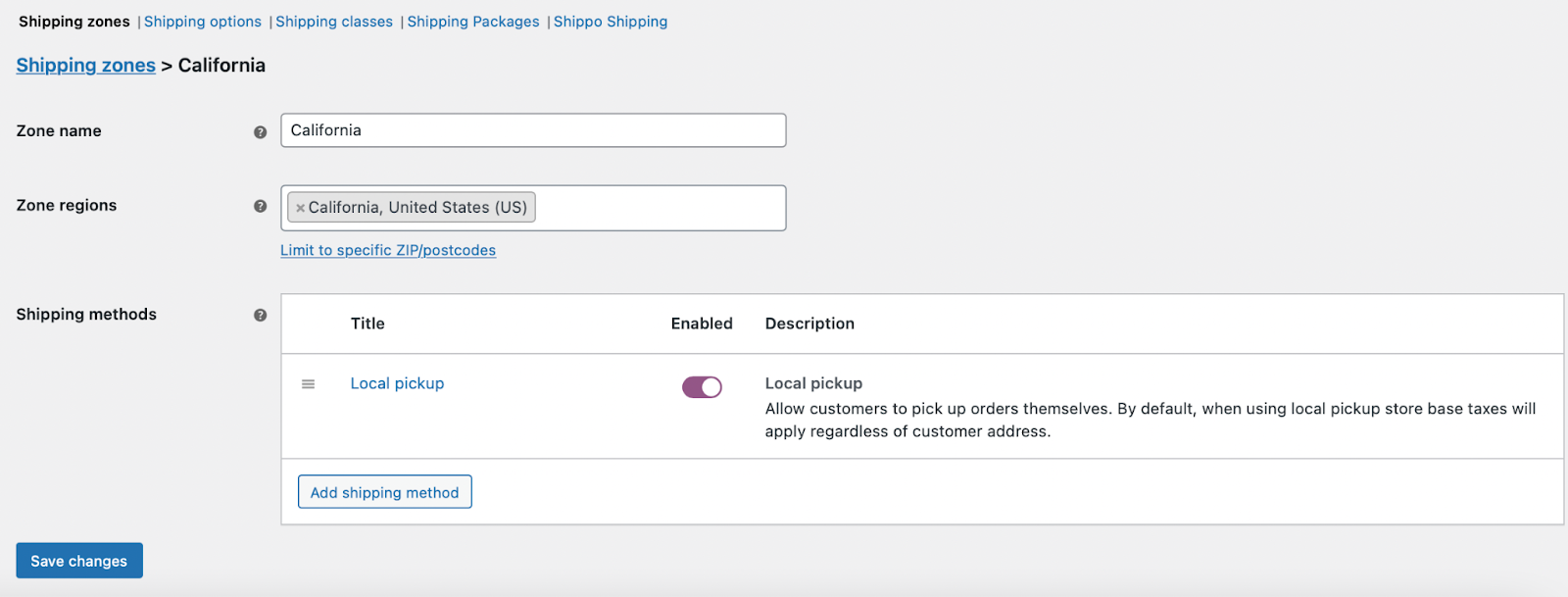1568x597 pixels.
Task: Open the Local pickup method link
Action: click(397, 383)
